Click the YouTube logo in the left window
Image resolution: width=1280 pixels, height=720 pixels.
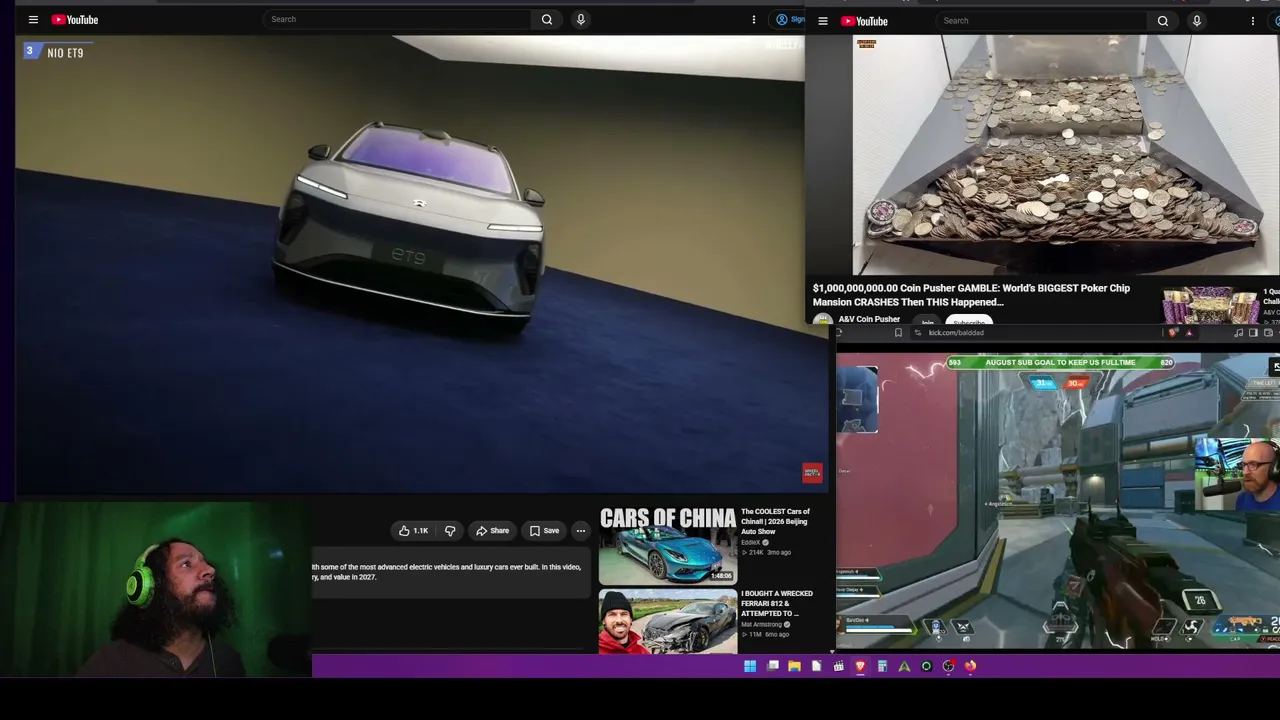coord(75,19)
